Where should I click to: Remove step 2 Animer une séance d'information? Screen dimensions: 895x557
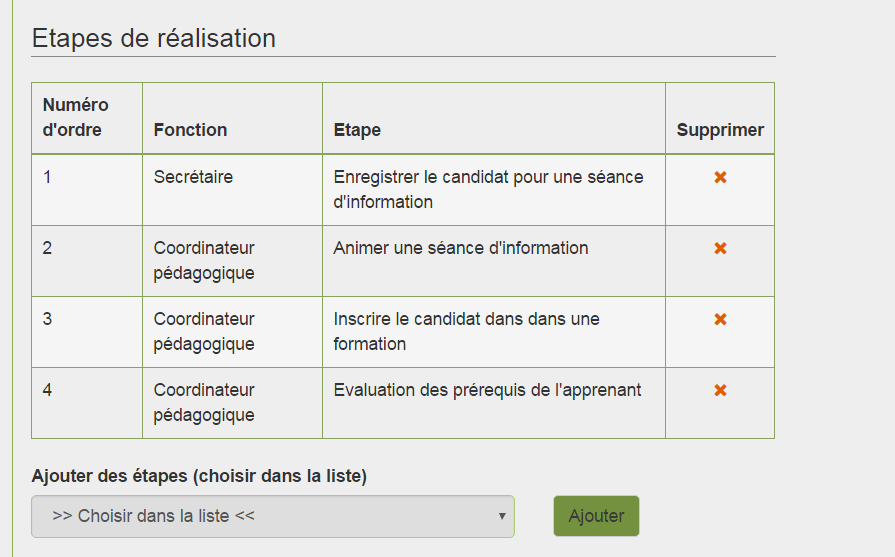720,248
